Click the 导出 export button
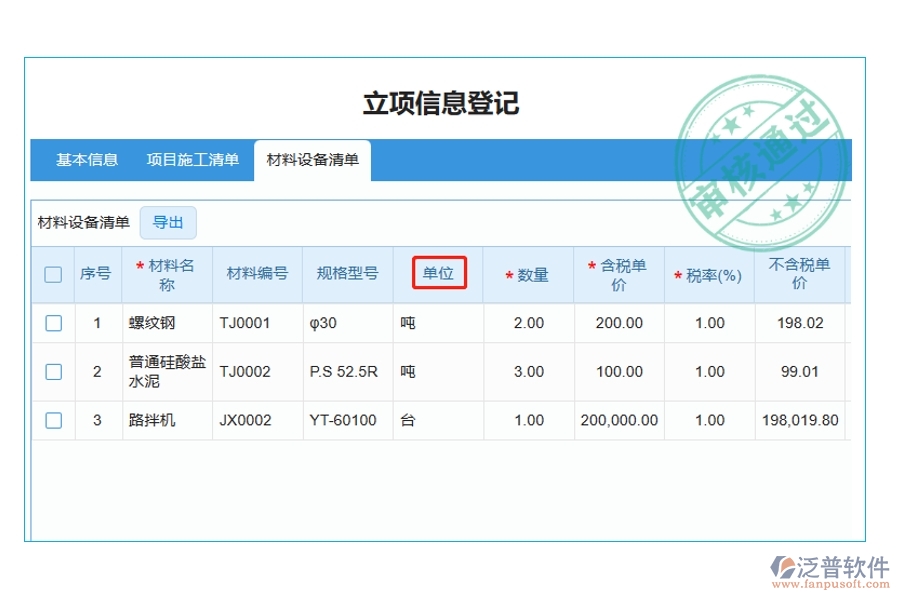 pyautogui.click(x=168, y=222)
